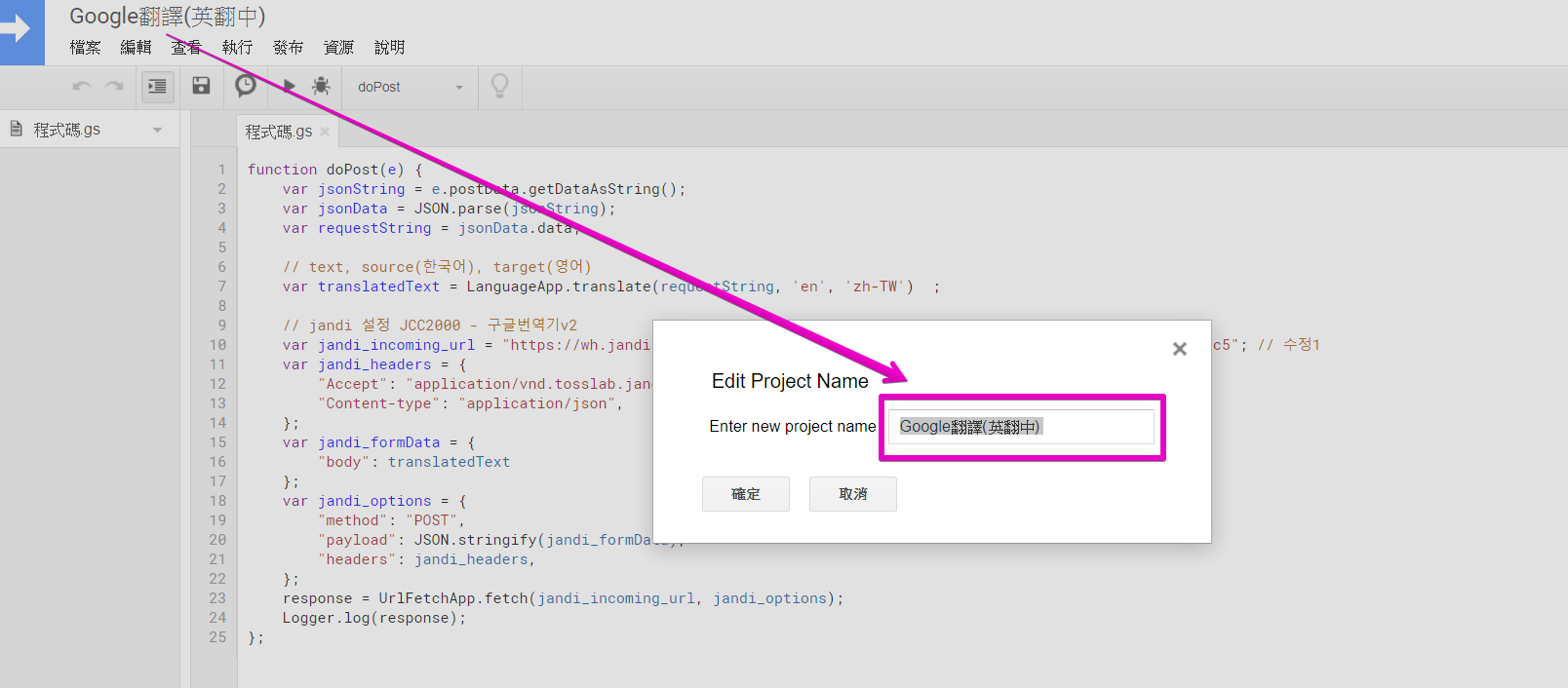
Task: Save the script with the floppy icon
Action: (201, 86)
